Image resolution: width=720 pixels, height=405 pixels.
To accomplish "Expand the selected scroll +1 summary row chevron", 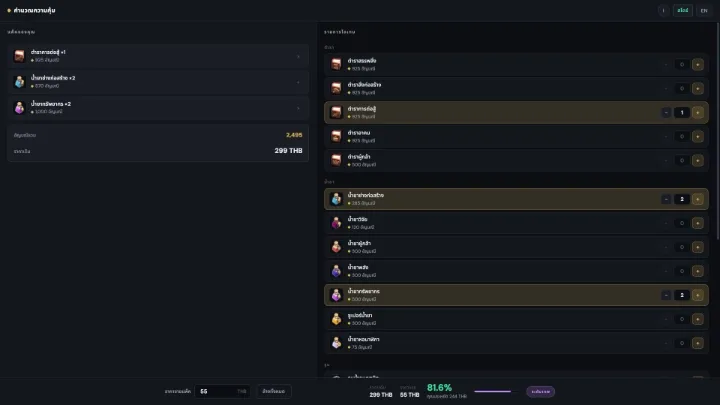I will 298,56.
